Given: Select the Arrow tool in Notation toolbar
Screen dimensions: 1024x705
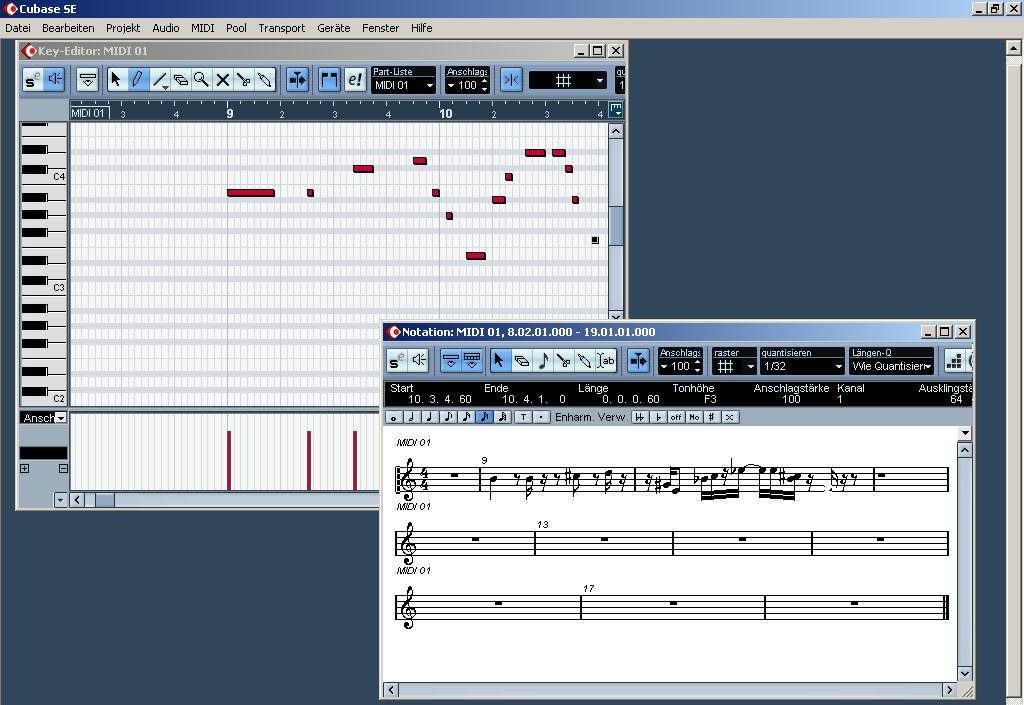Looking at the screenshot, I should click(500, 360).
